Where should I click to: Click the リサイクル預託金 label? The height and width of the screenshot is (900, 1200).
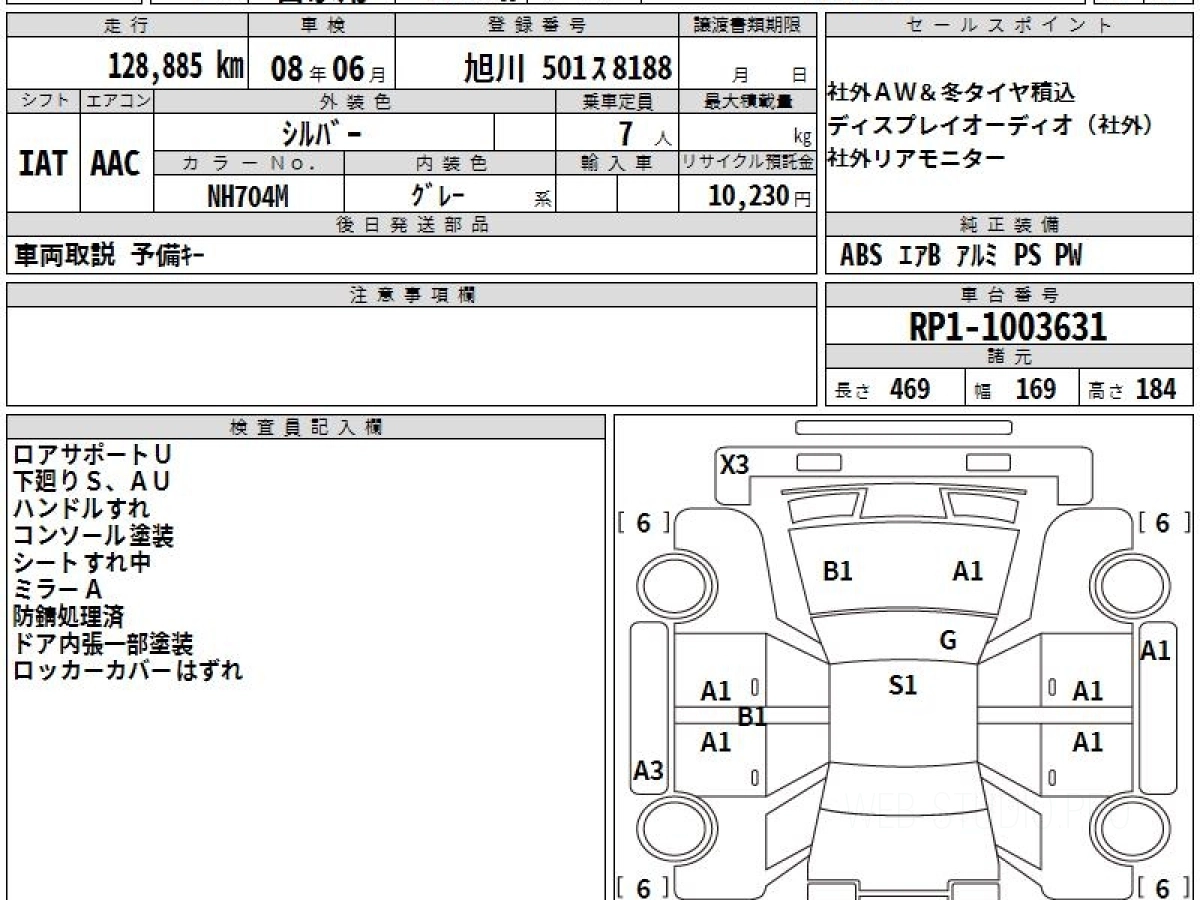tap(748, 162)
